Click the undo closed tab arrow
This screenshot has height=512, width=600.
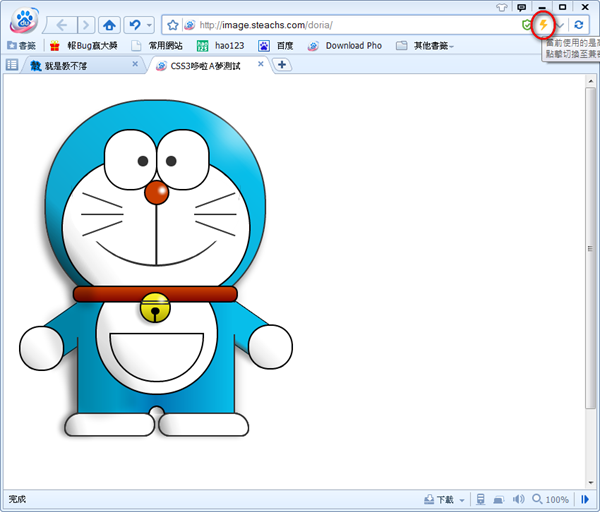(133, 24)
